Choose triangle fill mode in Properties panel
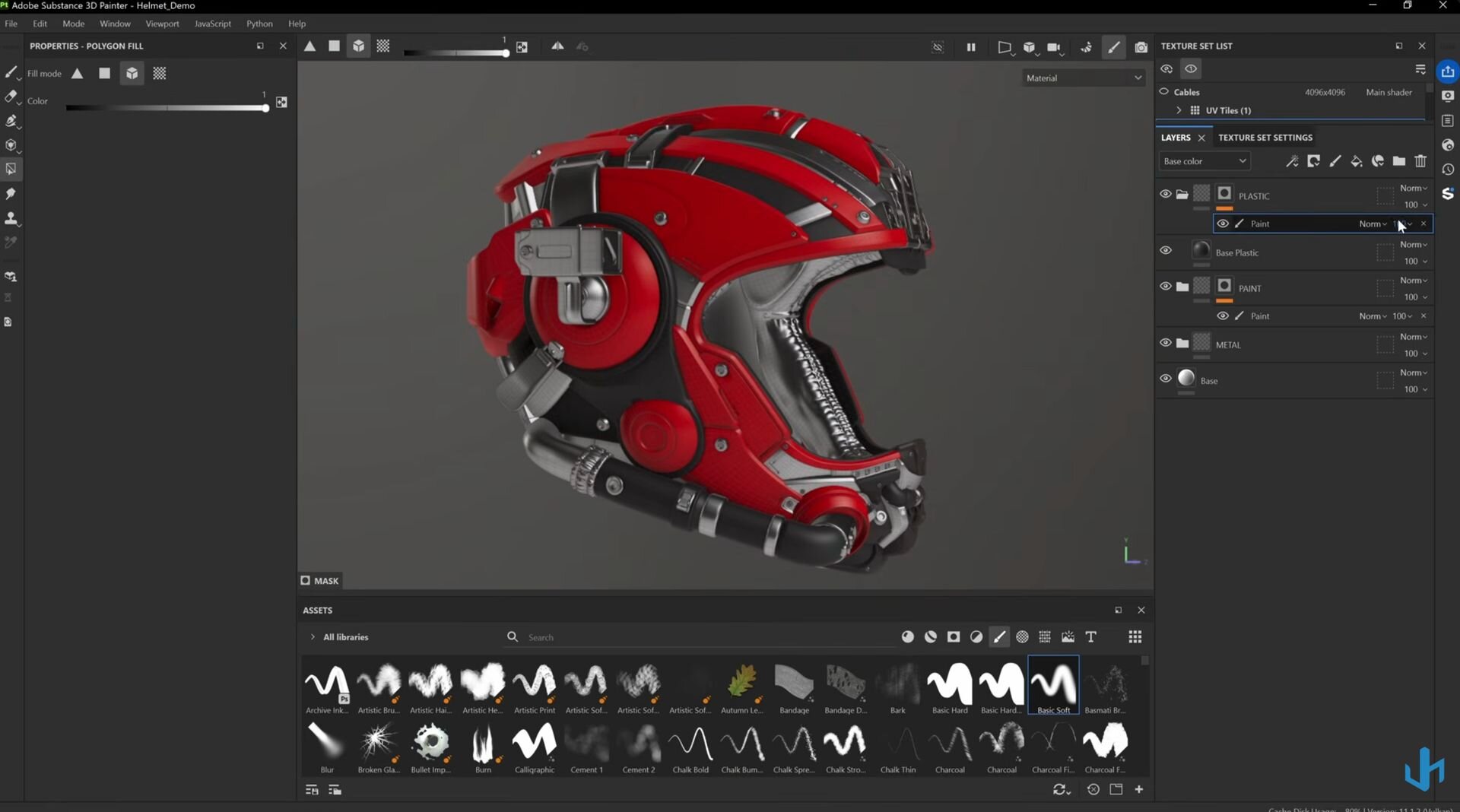Image resolution: width=1460 pixels, height=812 pixels. point(78,74)
